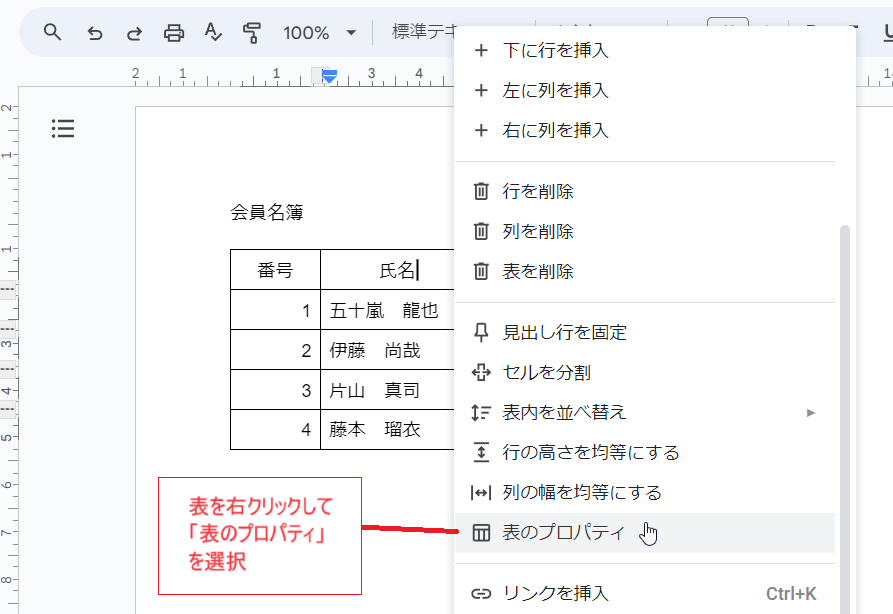This screenshot has height=614, width=893.
Task: Select 右に列を挿入 menu entry
Action: (645, 130)
